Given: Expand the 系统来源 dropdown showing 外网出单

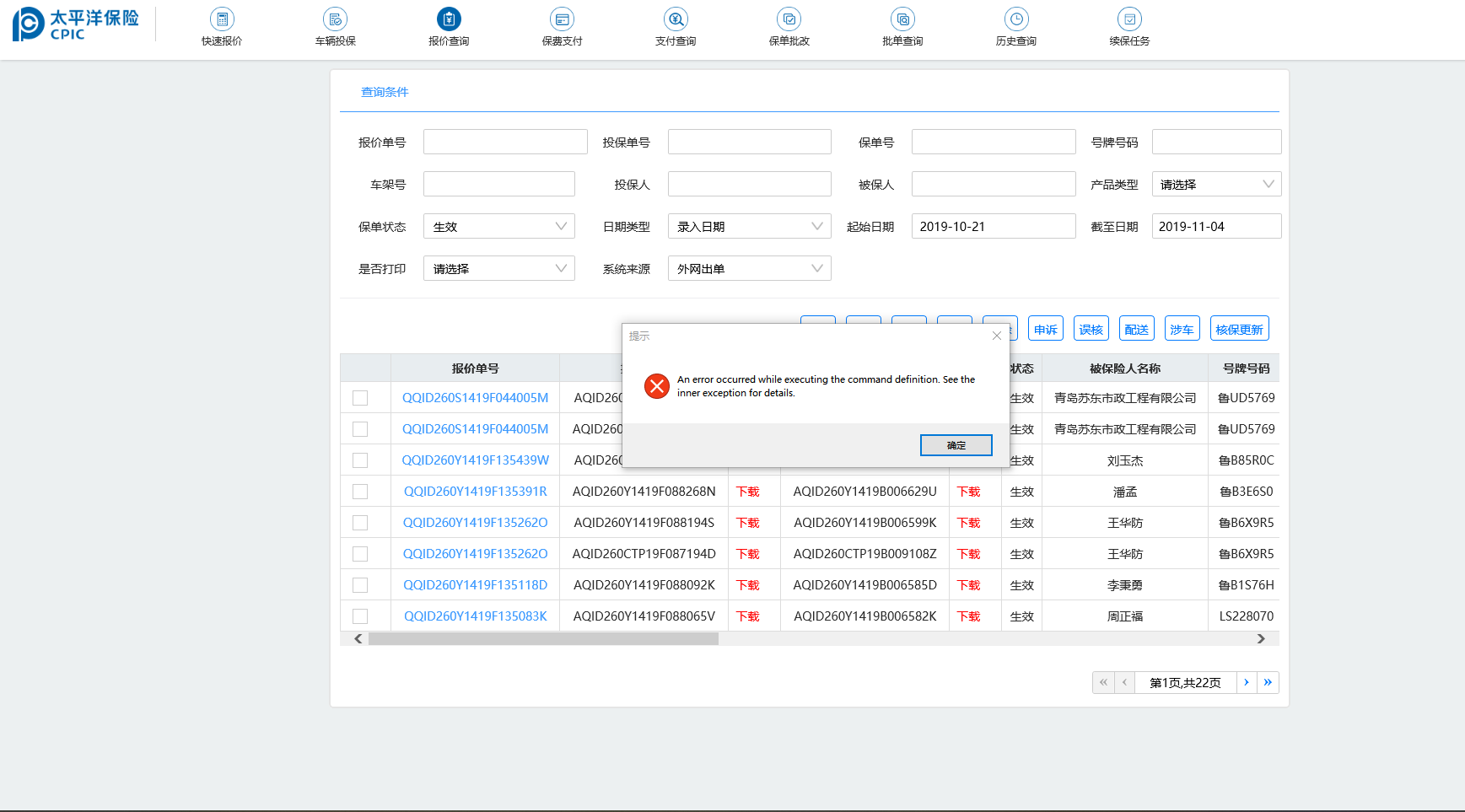Looking at the screenshot, I should (749, 268).
